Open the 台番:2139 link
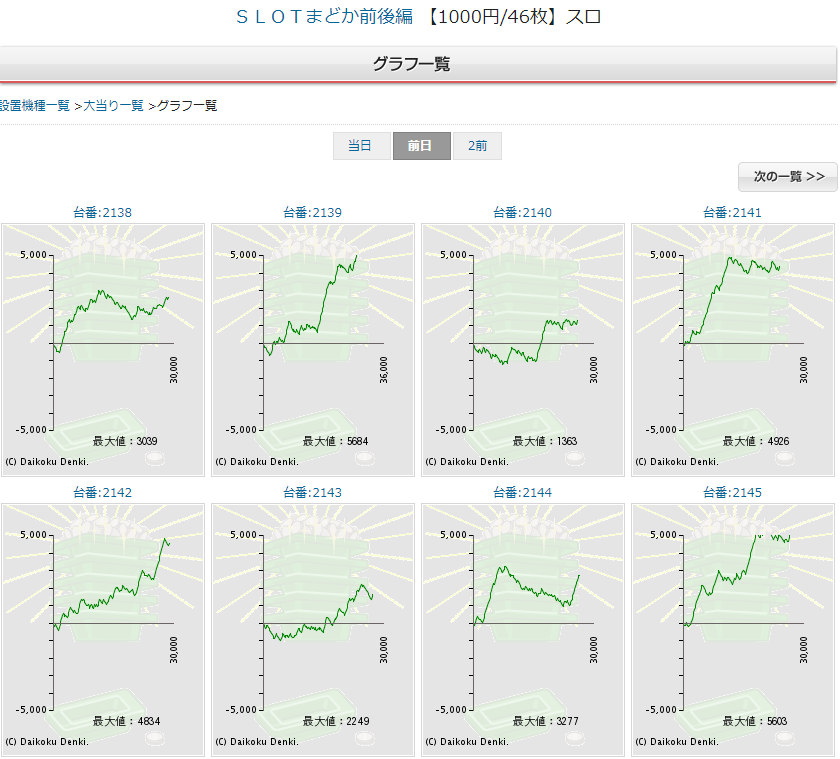Screen dimensions: 840x759 tap(312, 212)
